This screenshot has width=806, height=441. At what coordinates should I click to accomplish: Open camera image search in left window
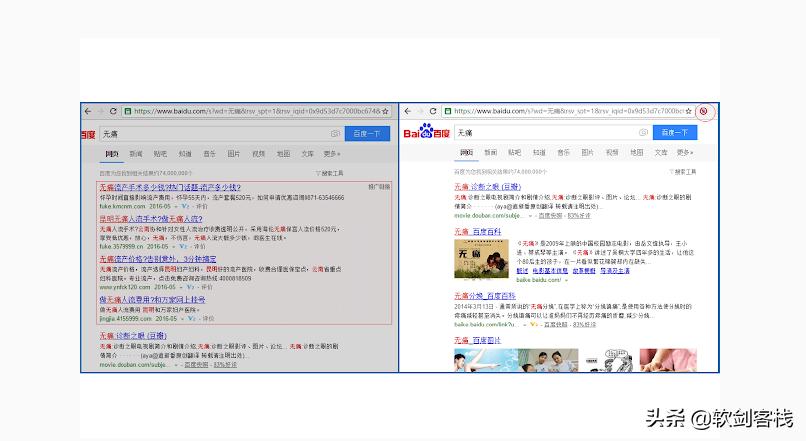pos(336,134)
